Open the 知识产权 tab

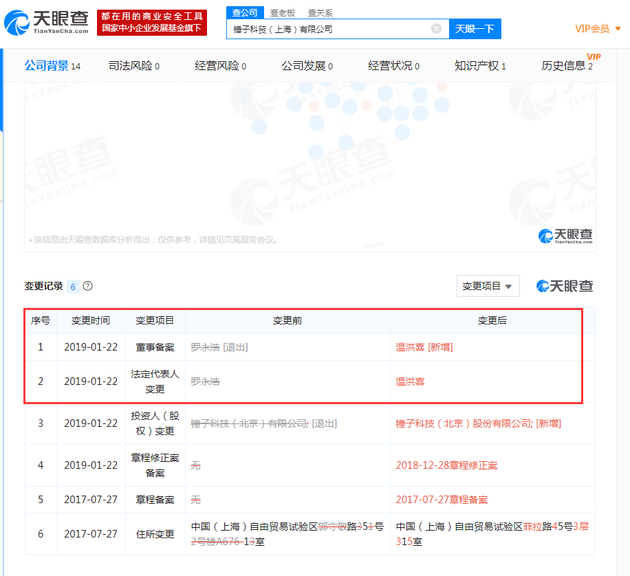pyautogui.click(x=480, y=65)
